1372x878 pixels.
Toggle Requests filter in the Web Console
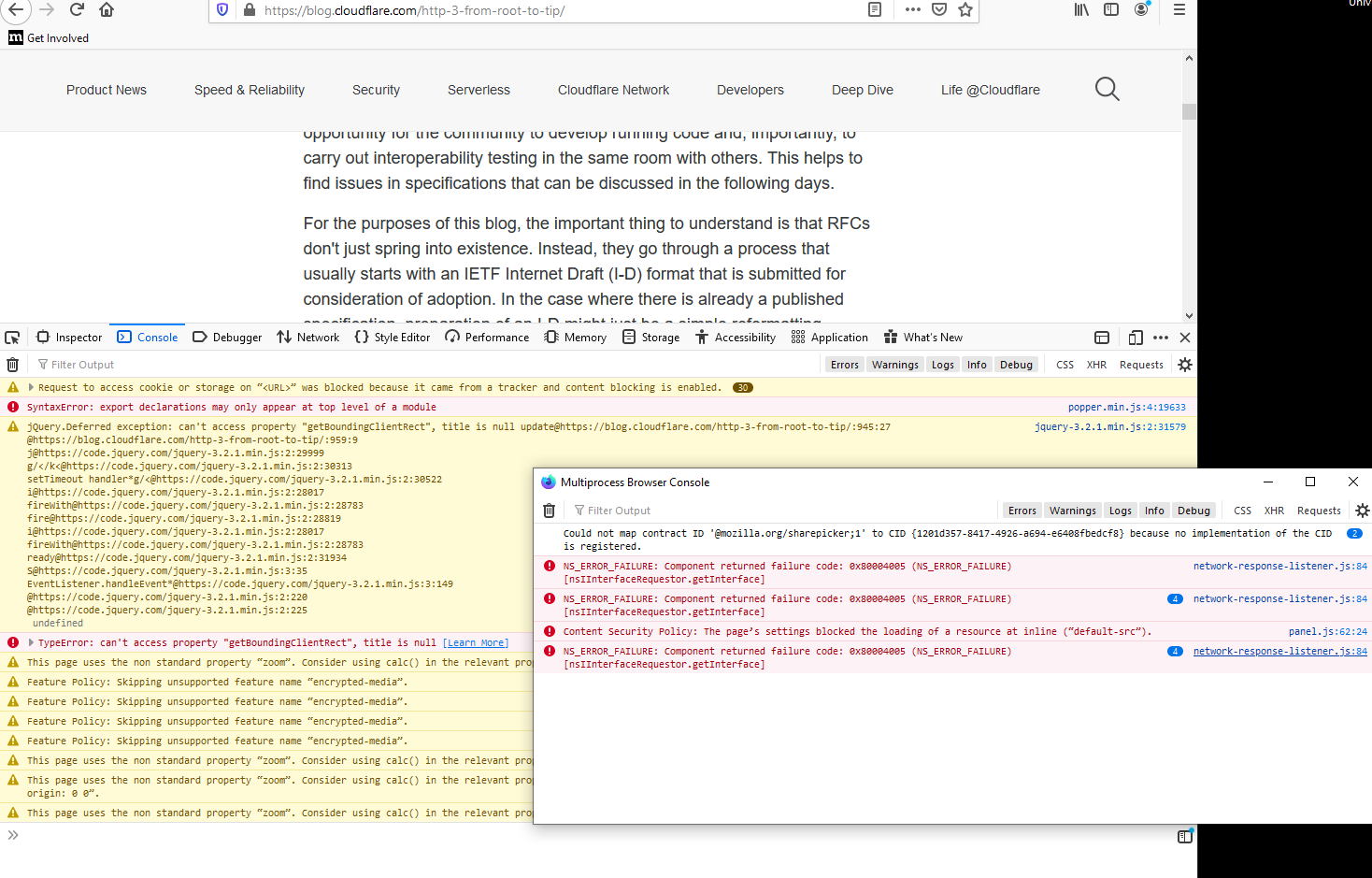coord(1141,365)
